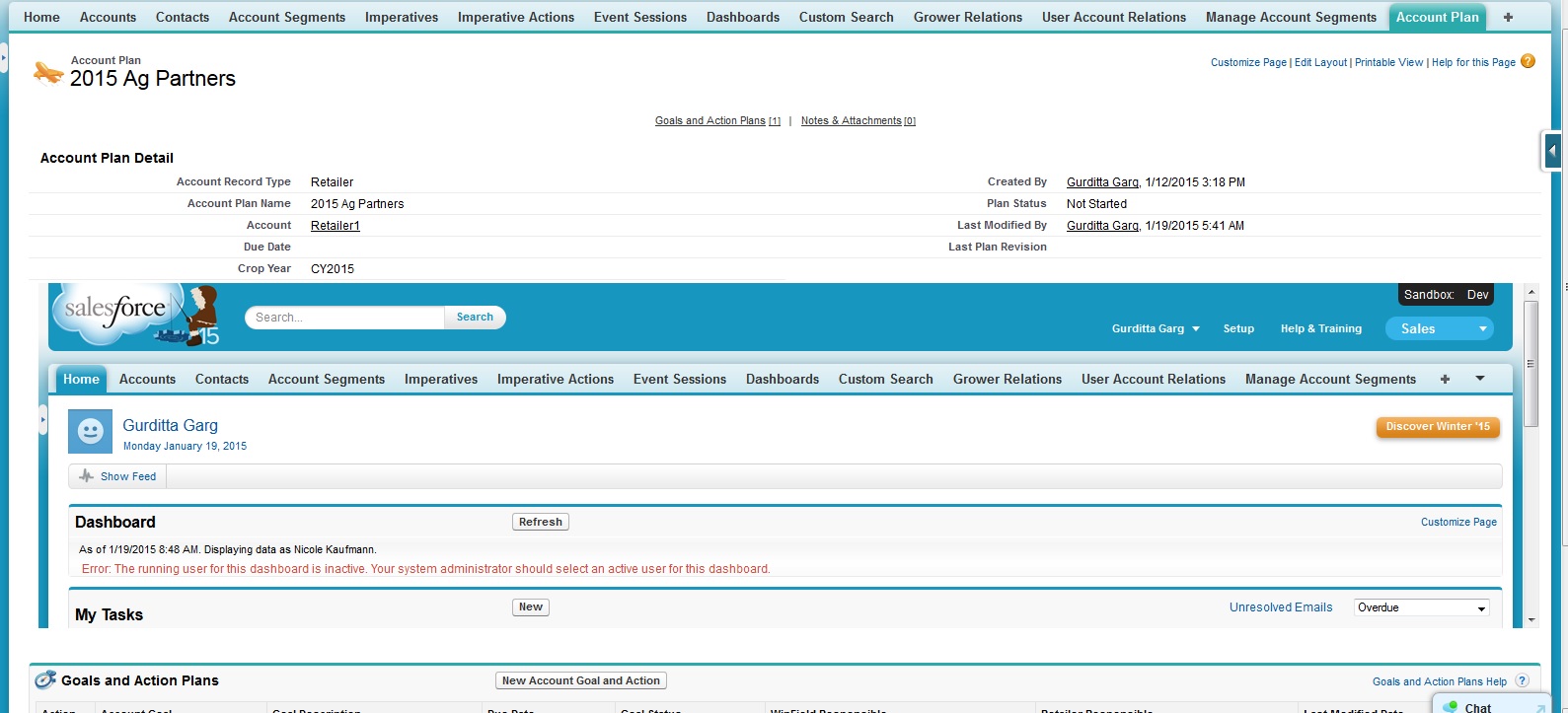1568x713 pixels.
Task: Open the Sales app menu dropdown
Action: [x=1440, y=328]
